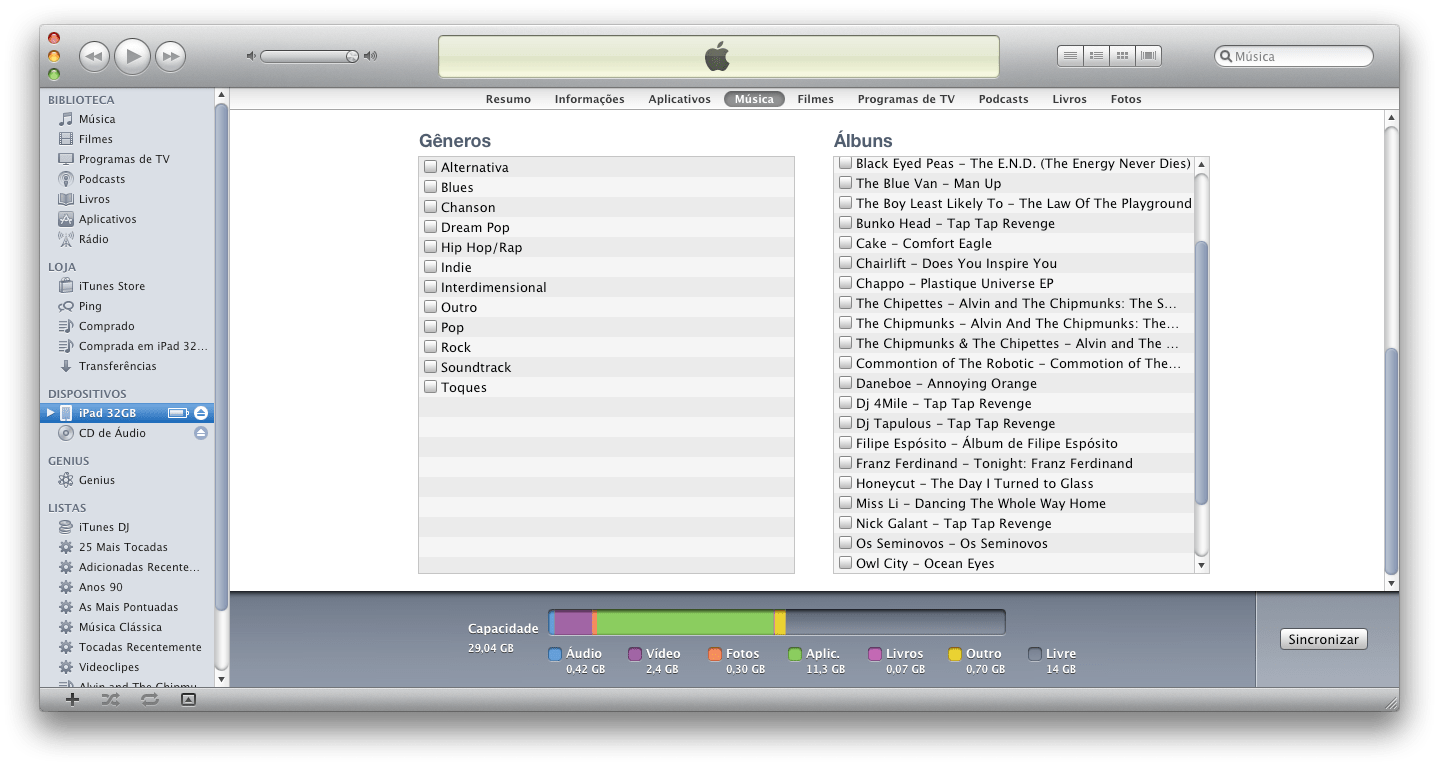Image resolution: width=1439 pixels, height=766 pixels.
Task: Switch to album list view
Action: coord(1097,56)
